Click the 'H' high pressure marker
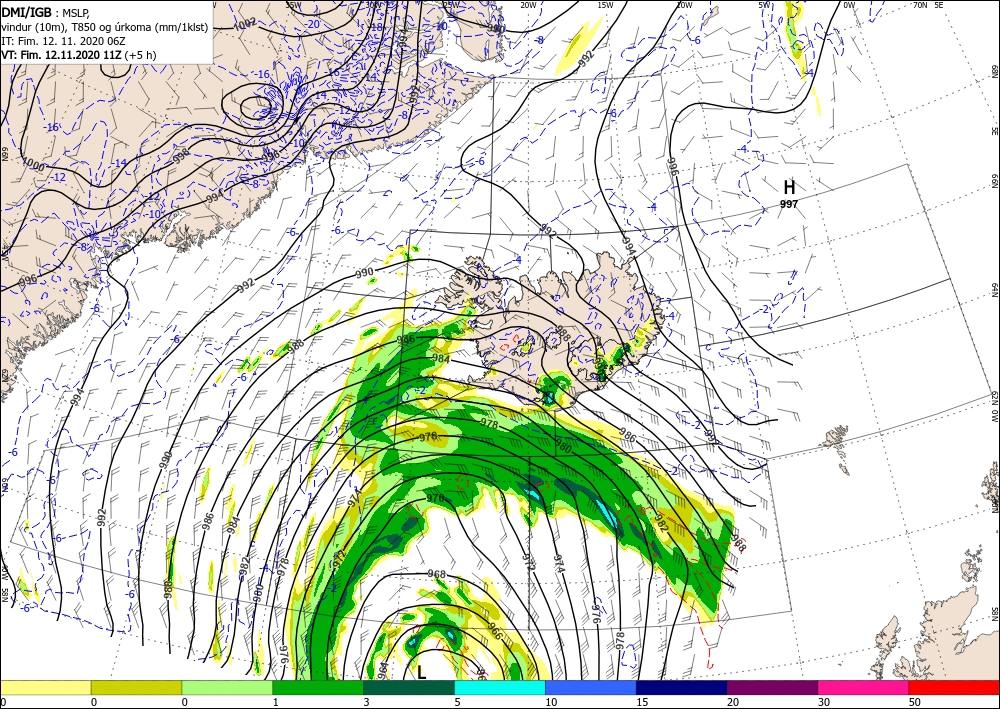This screenshot has width=1000, height=709. (x=790, y=187)
